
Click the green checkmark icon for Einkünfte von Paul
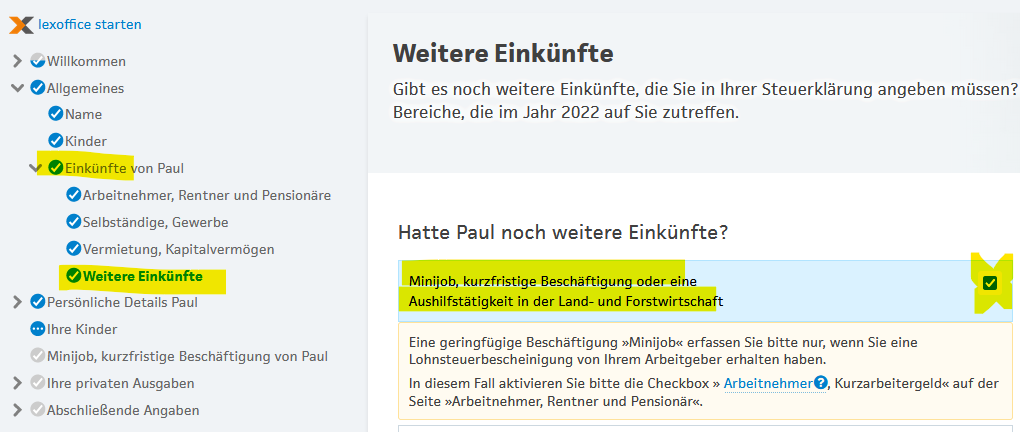click(x=56, y=168)
